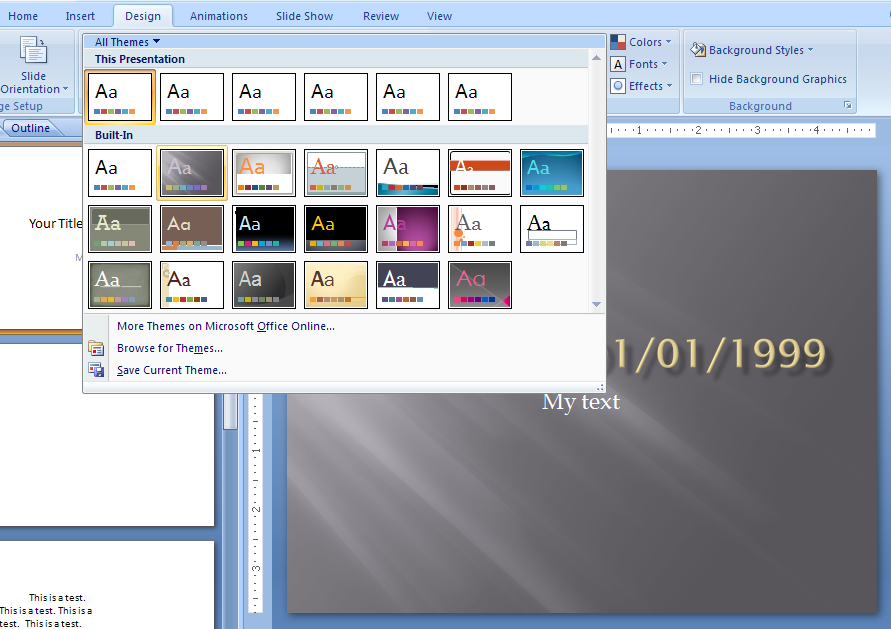891x629 pixels.
Task: Switch to the Home tab
Action: pos(23,16)
